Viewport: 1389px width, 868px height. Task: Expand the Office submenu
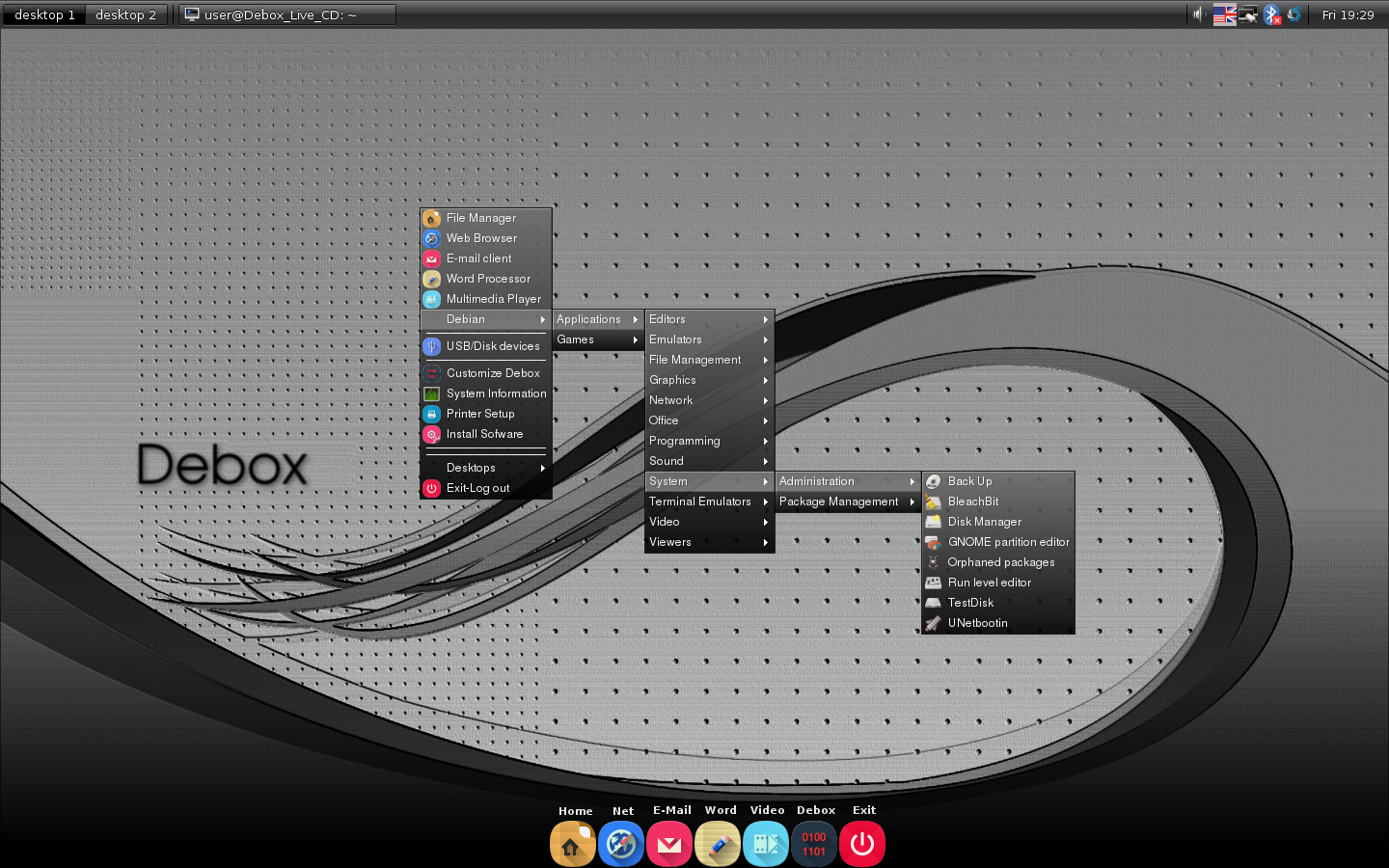coord(709,420)
